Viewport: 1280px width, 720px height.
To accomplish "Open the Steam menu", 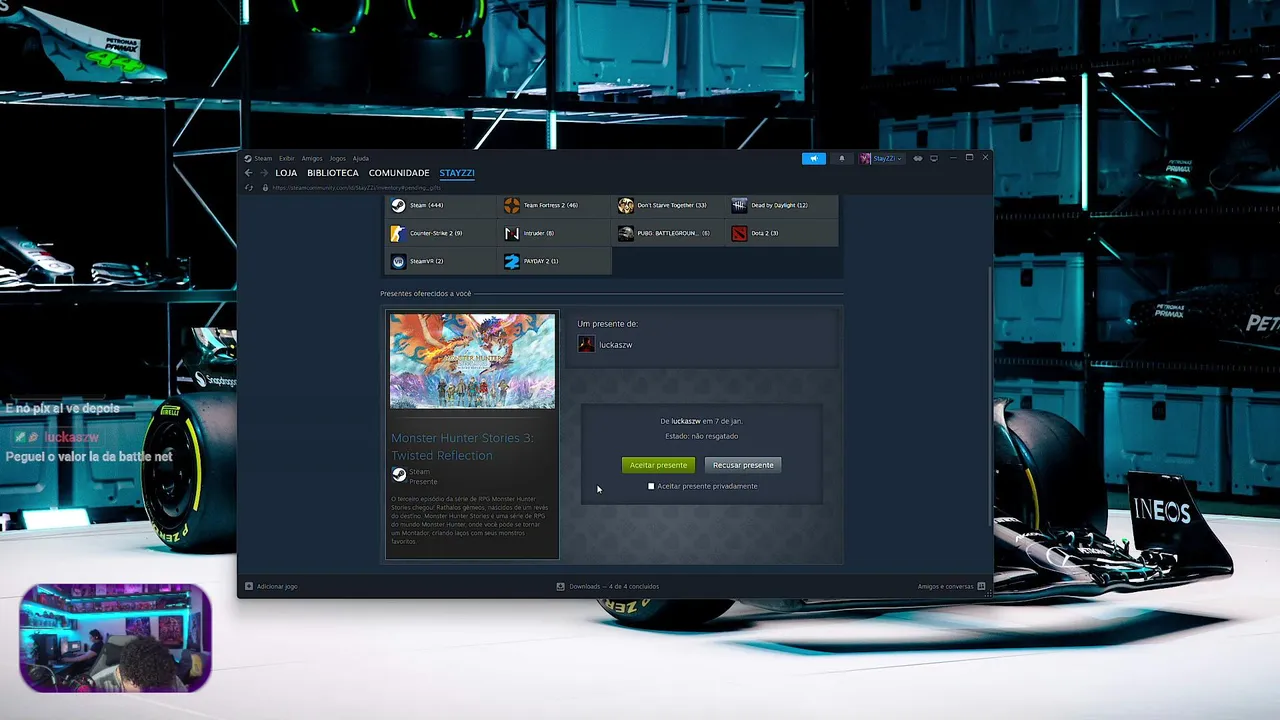I will (262, 158).
